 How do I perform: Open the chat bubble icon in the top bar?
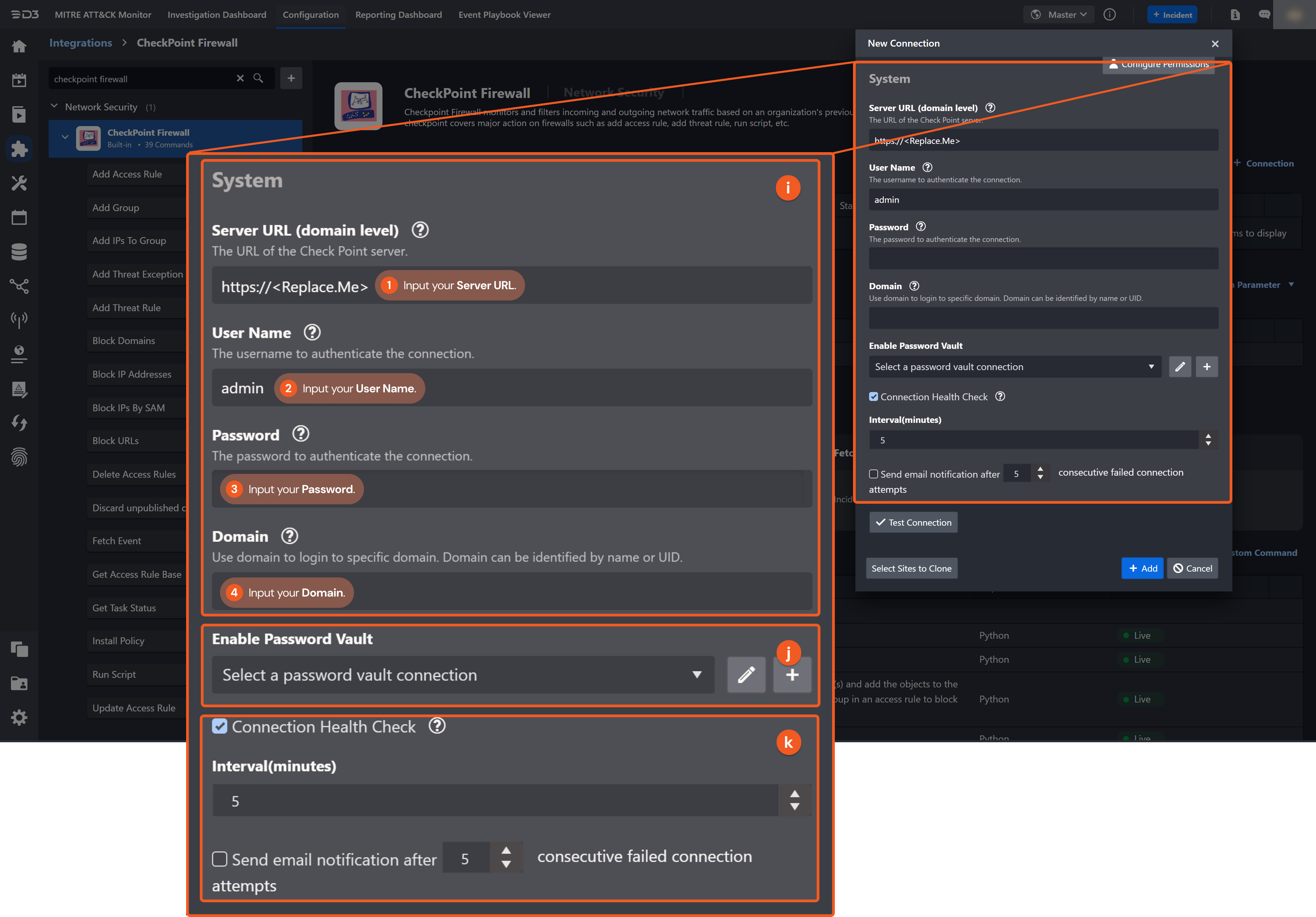(1264, 14)
